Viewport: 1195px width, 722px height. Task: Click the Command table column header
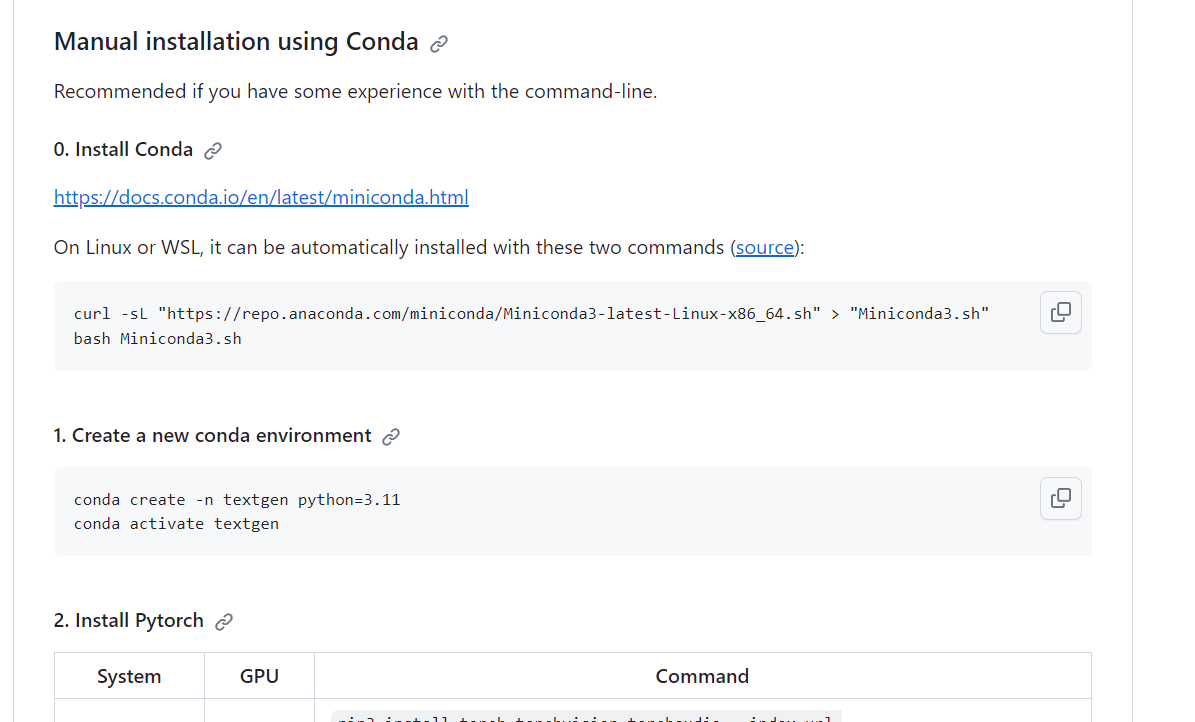702,676
